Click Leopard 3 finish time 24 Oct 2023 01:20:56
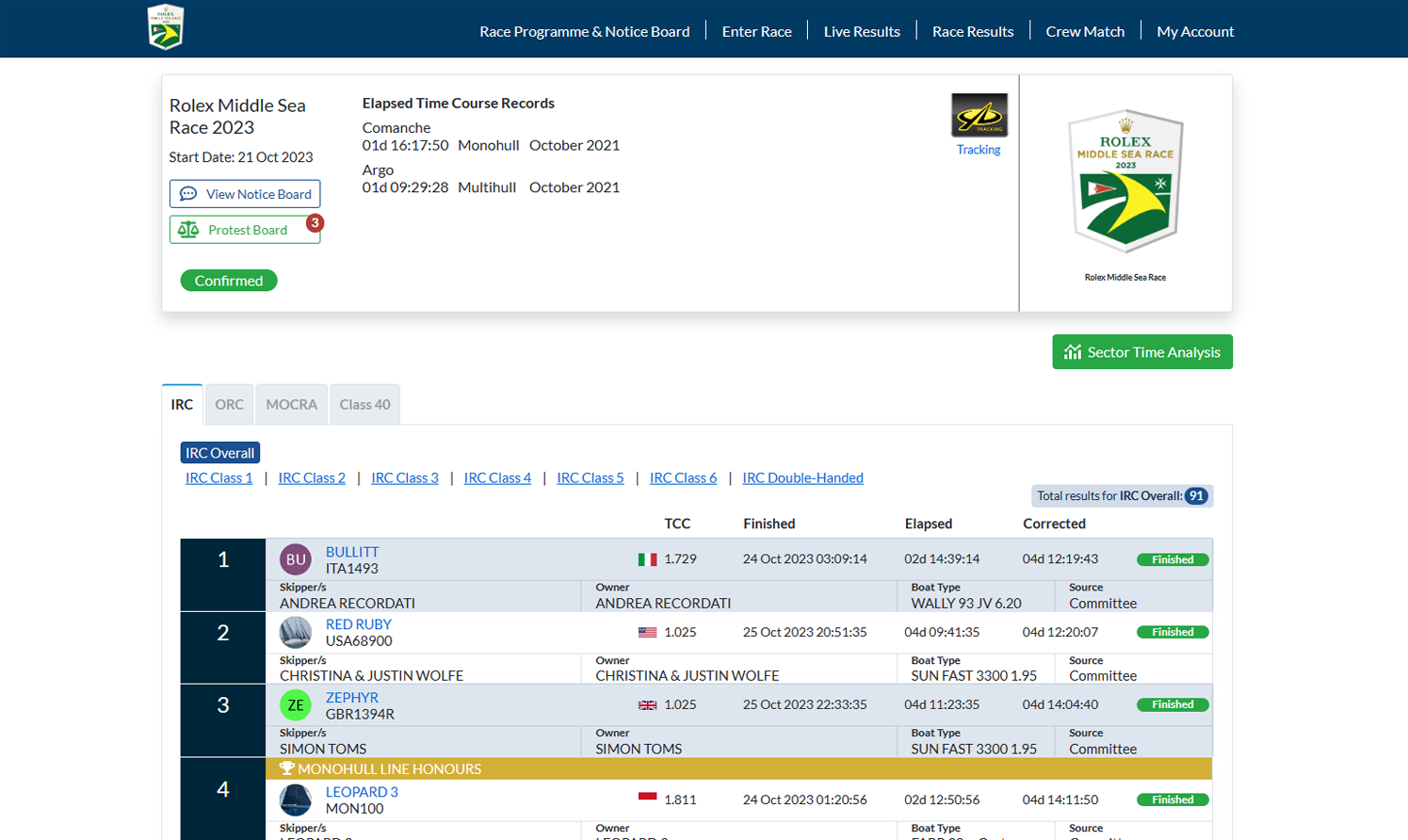1408x840 pixels. 805,800
